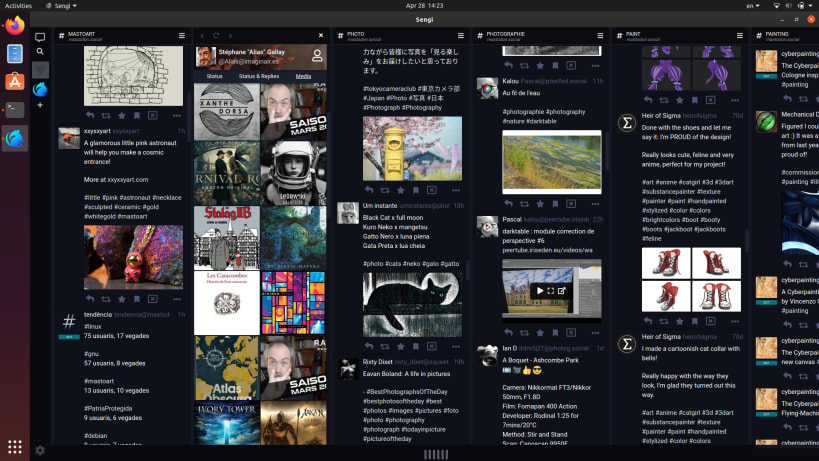This screenshot has height=461, width=819.
Task: Switch to the Status tab on profile
Action: 215,76
